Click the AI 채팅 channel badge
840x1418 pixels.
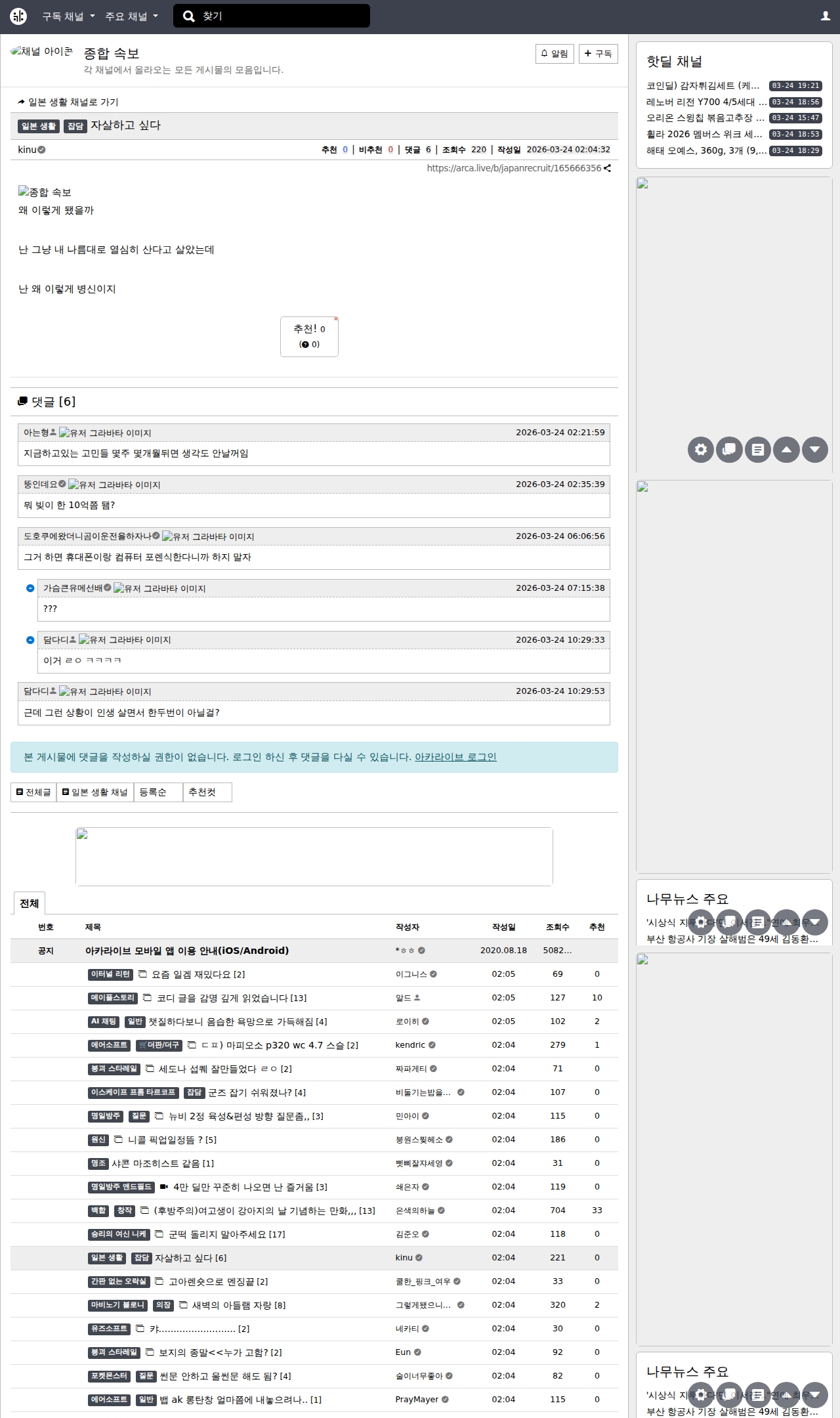point(104,1021)
